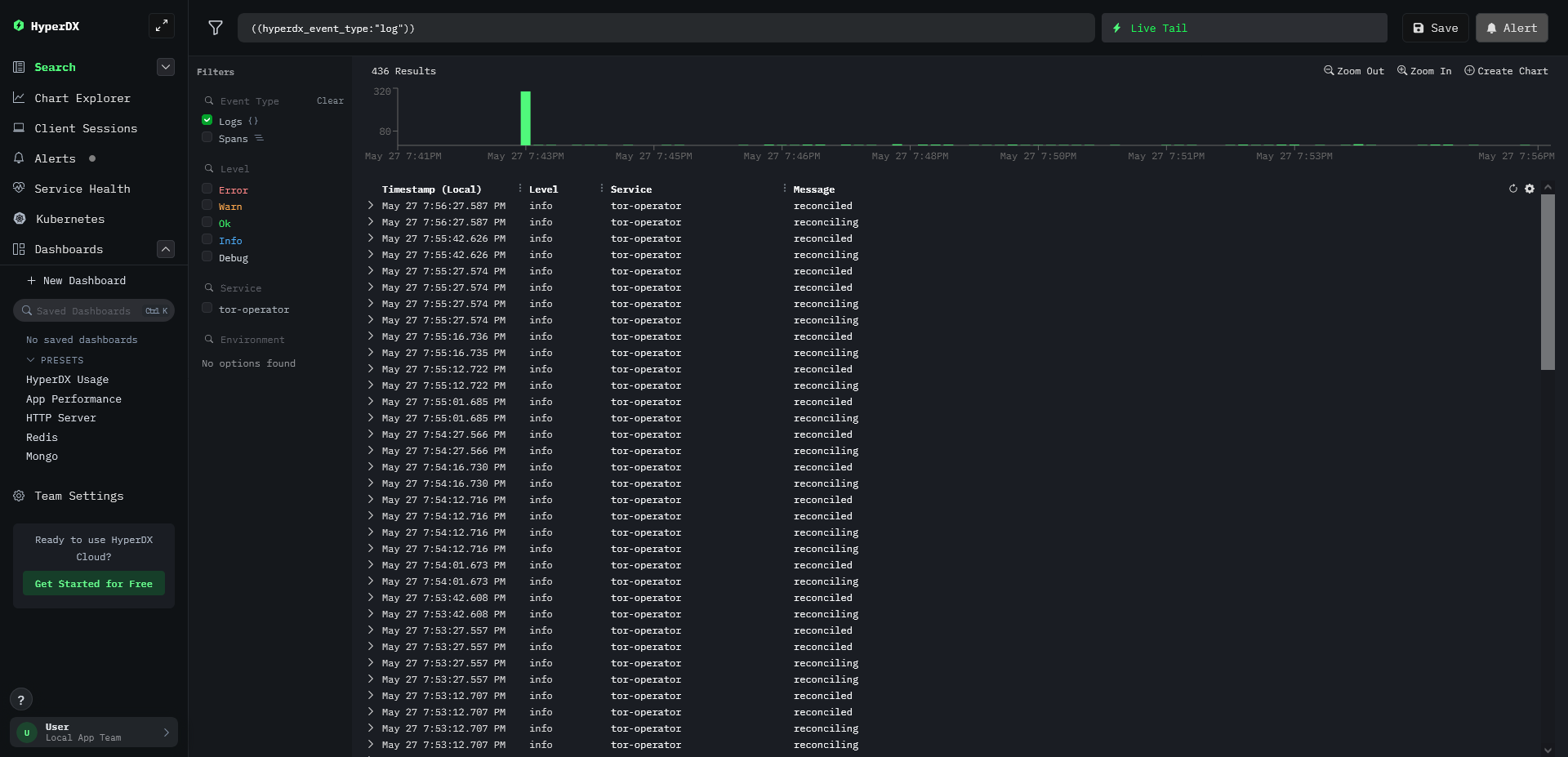Open the Redis preset dashboard
Screen dimensions: 1568x757
click(x=42, y=438)
